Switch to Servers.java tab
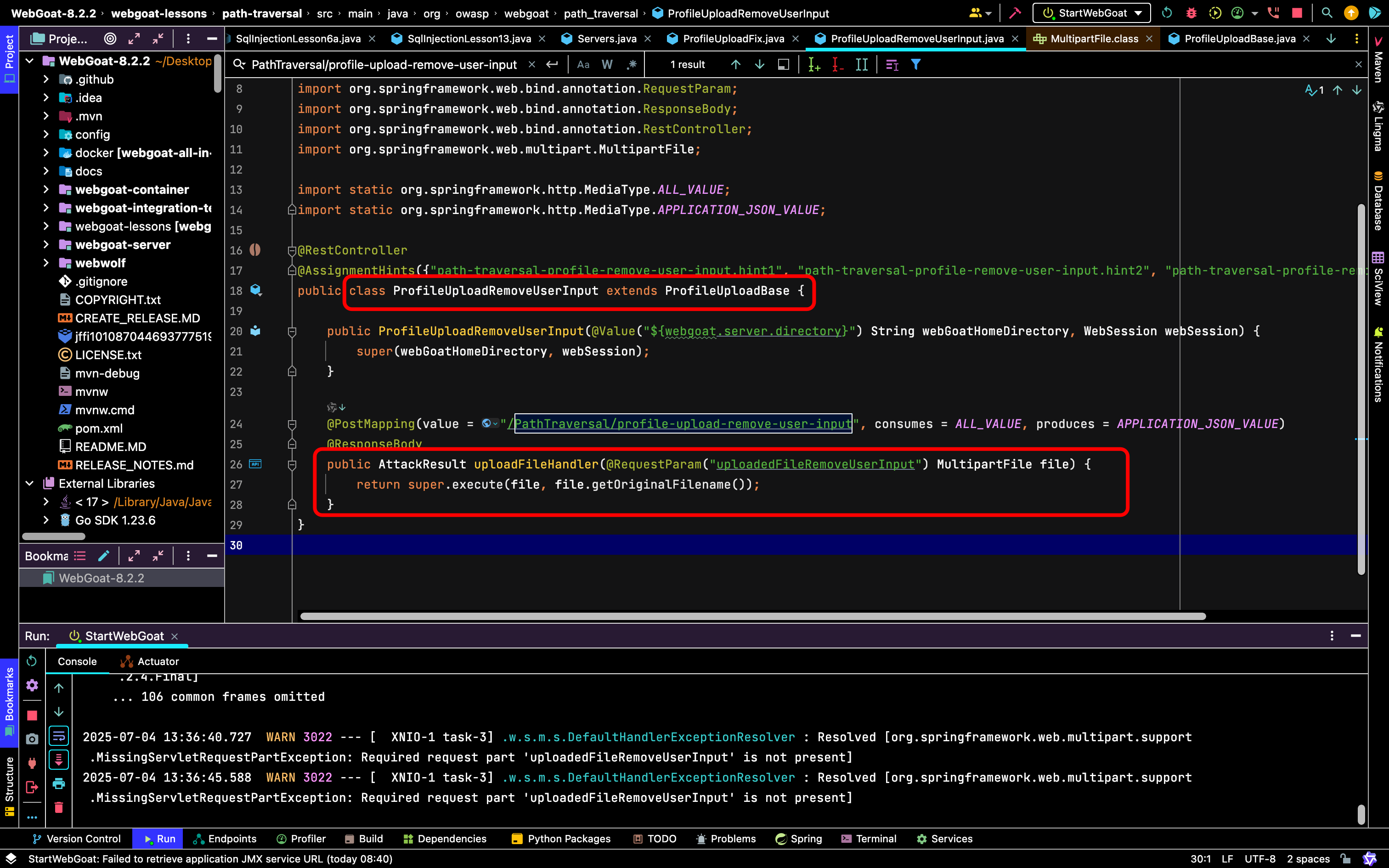The height and width of the screenshot is (868, 1389). [606, 39]
